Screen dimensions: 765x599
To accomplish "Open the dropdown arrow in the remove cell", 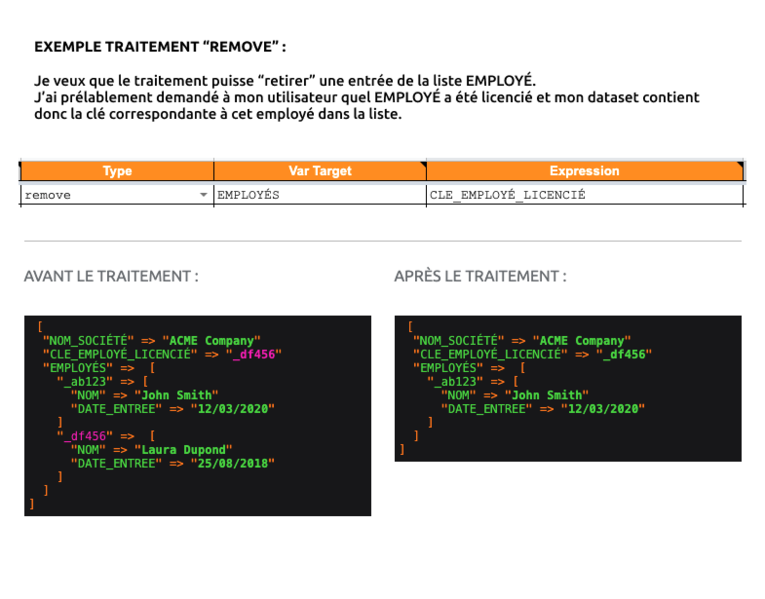I will coord(204,196).
